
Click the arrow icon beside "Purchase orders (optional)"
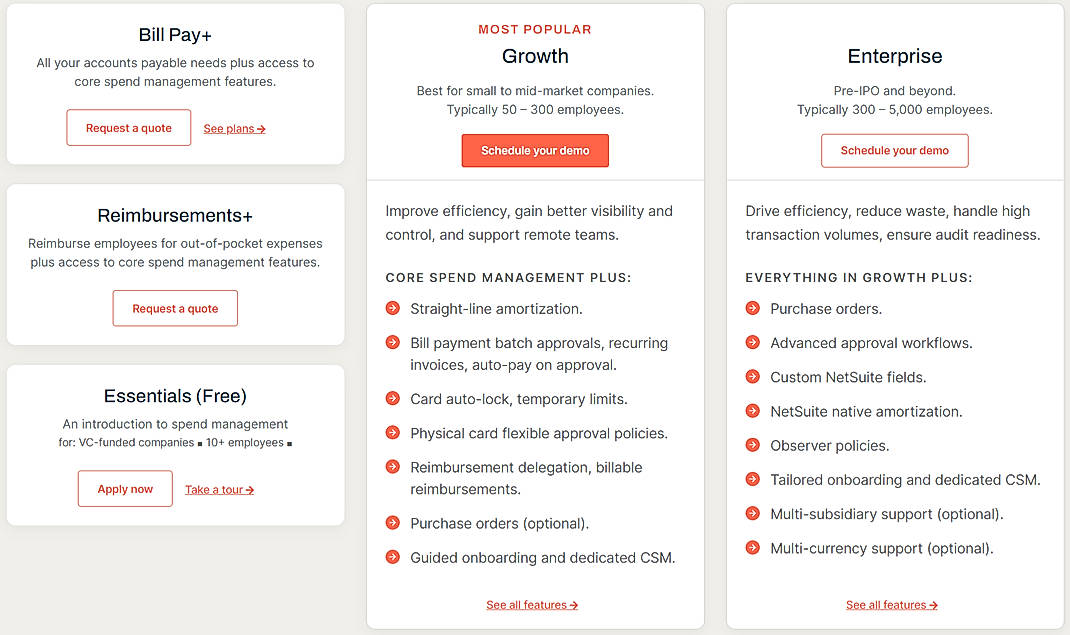point(391,523)
